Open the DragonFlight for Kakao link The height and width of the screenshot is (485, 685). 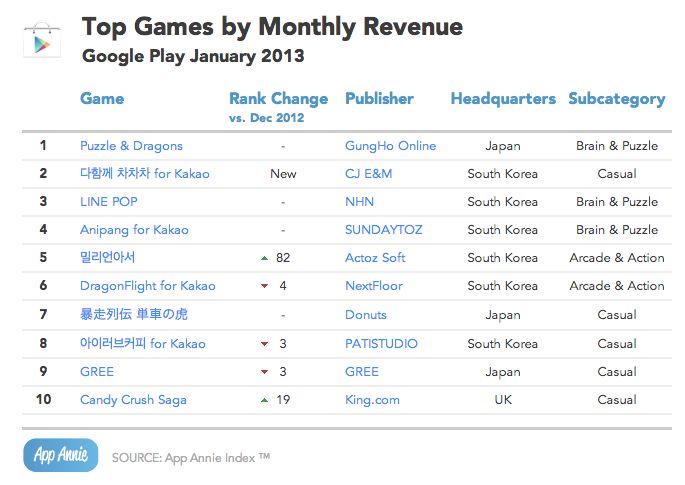[x=148, y=286]
